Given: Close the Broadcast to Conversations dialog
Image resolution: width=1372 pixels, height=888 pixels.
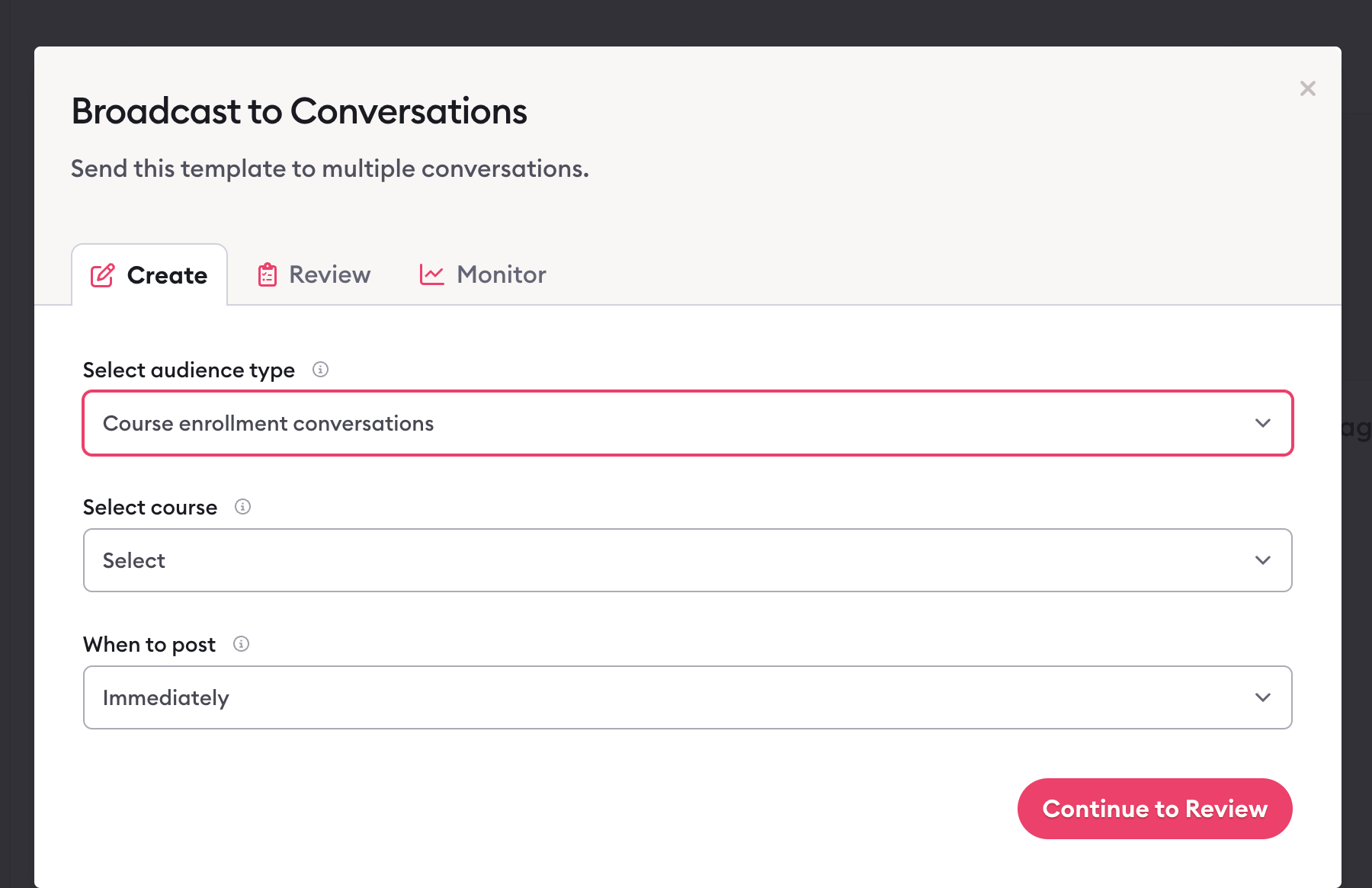Looking at the screenshot, I should pos(1307,88).
